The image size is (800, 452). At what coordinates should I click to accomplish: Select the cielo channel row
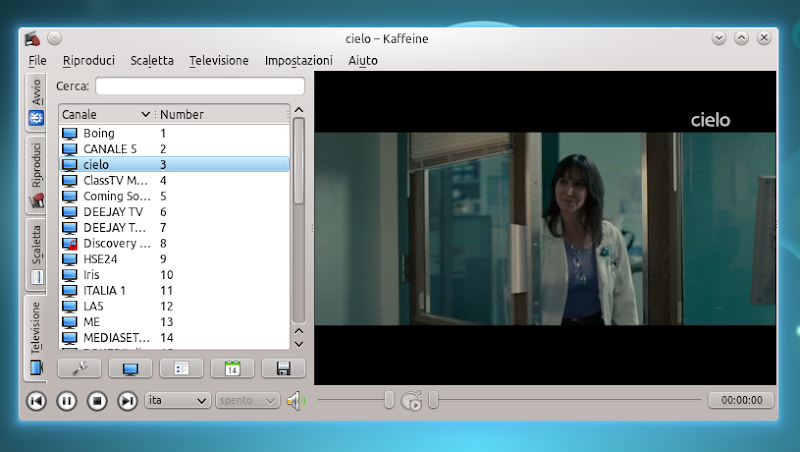point(174,164)
